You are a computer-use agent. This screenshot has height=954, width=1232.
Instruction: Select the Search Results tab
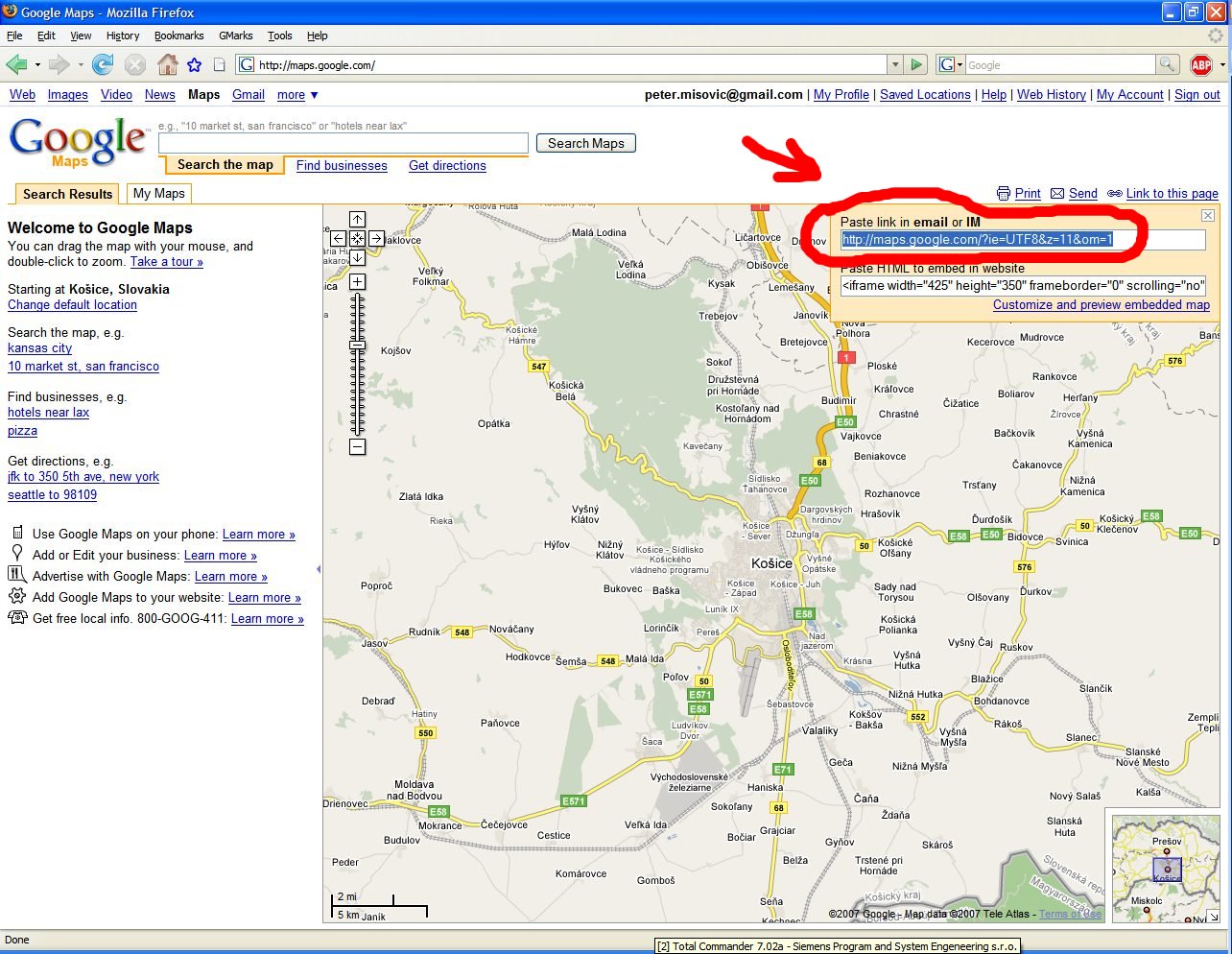click(67, 194)
